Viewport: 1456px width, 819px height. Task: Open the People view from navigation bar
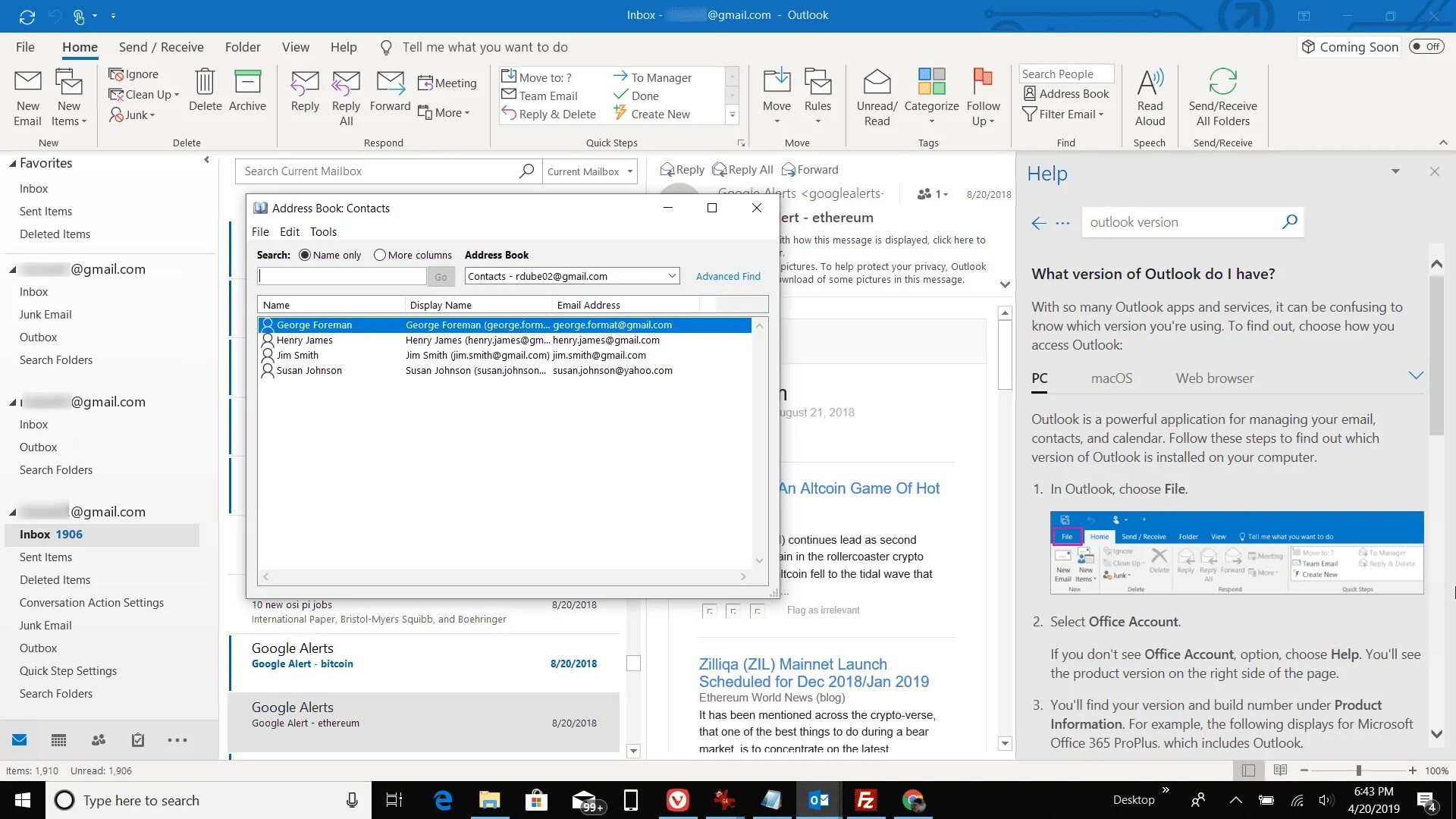click(98, 739)
